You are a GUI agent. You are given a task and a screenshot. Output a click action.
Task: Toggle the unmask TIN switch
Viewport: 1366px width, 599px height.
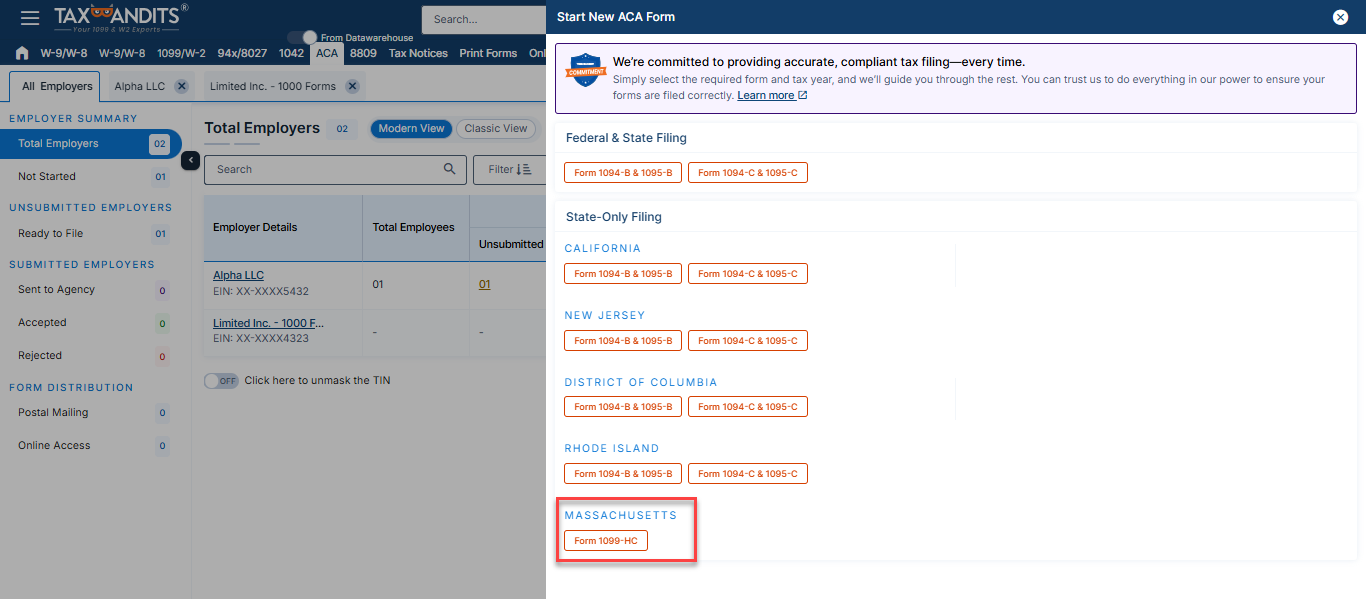pos(221,381)
